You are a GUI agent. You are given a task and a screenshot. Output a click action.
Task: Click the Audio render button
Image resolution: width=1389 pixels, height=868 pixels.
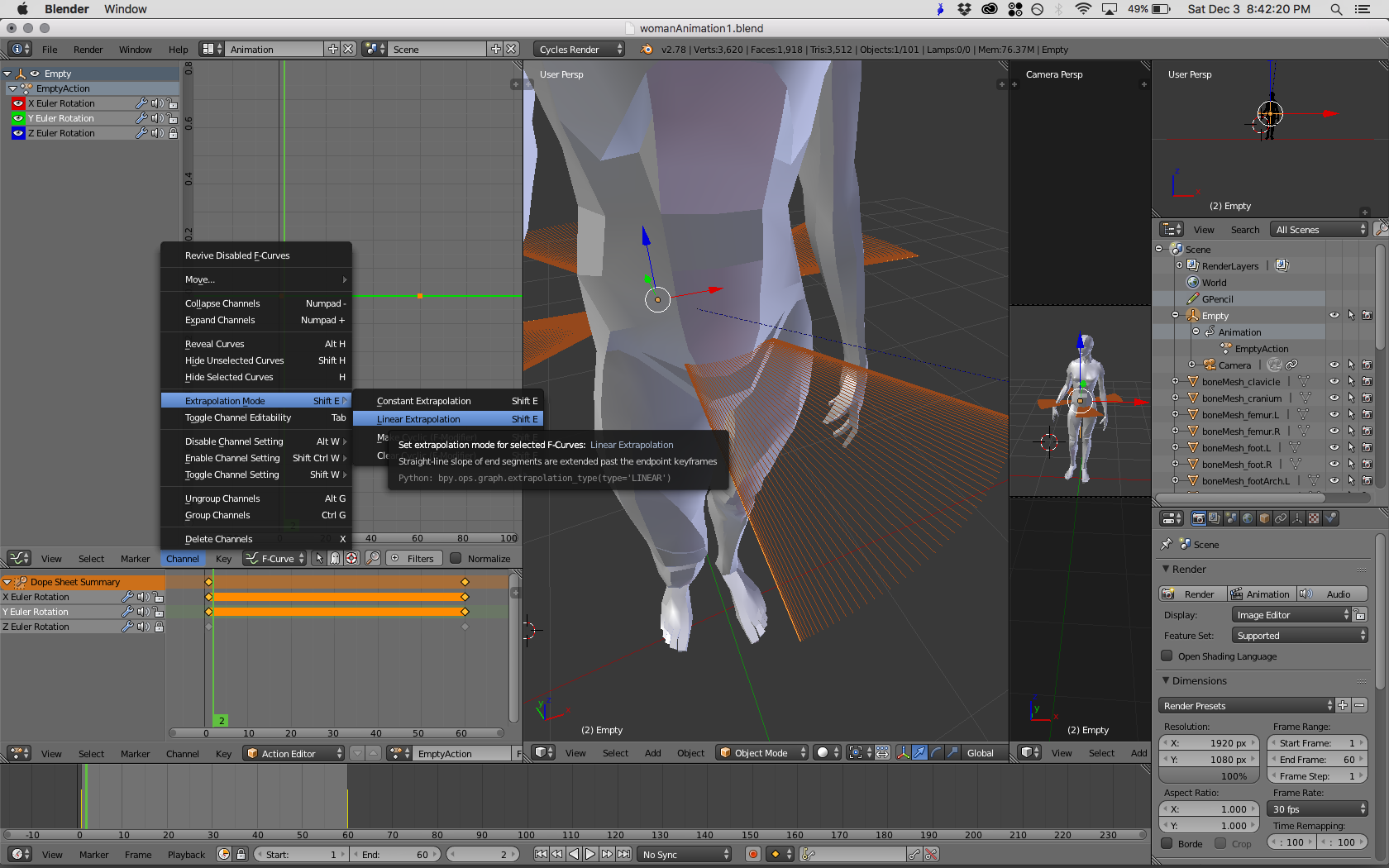(x=1332, y=594)
